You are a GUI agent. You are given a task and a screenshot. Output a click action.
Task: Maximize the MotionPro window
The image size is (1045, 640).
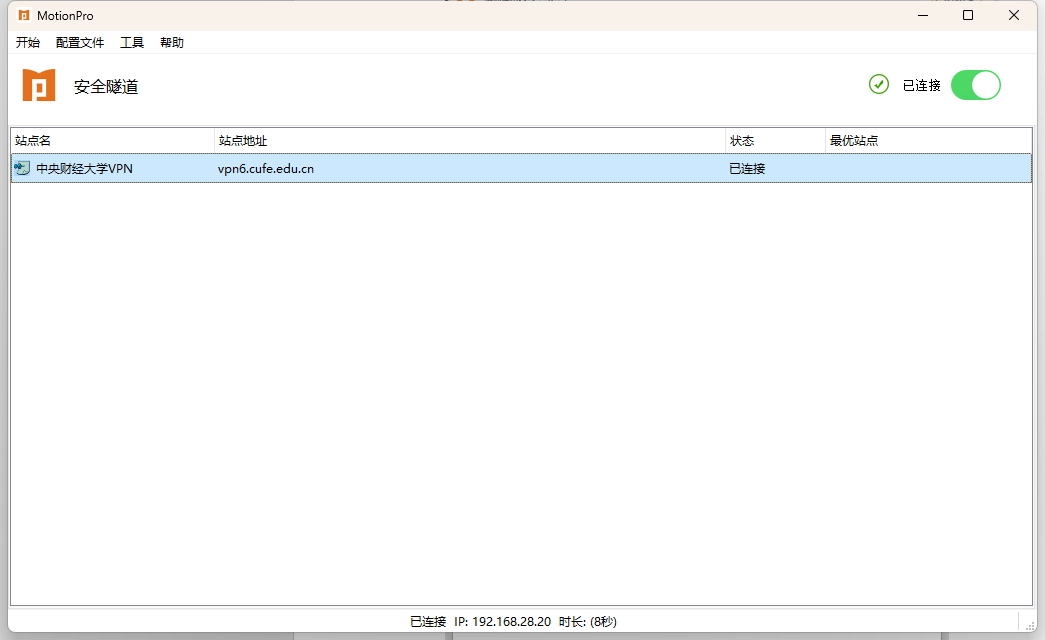968,15
